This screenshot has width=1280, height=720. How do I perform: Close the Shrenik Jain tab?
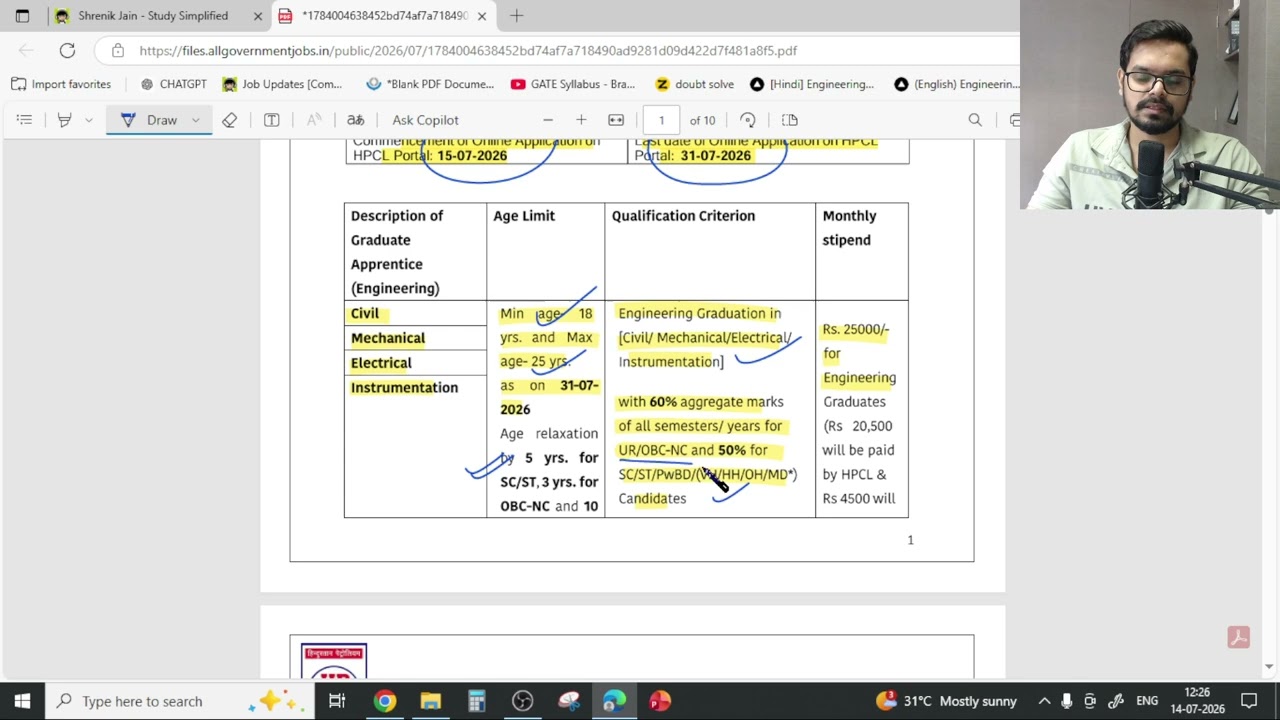(258, 16)
